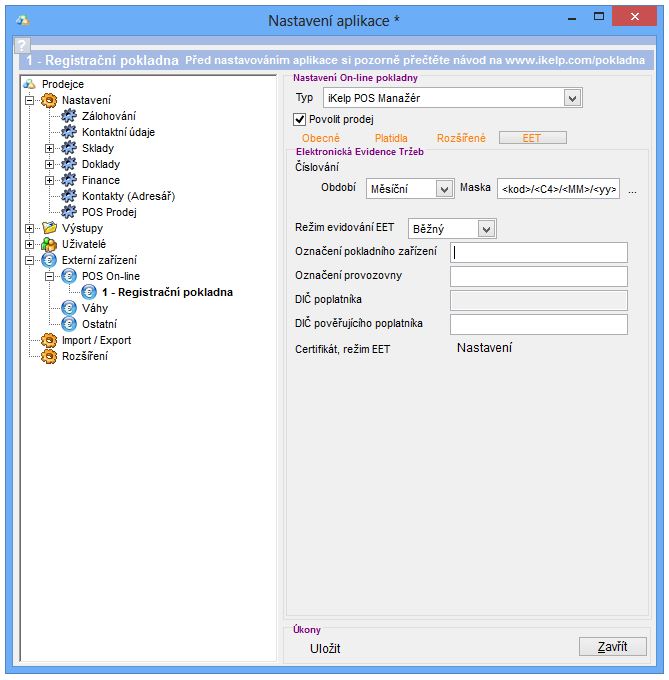Click the help question mark icon
669x680 pixels.
click(x=22, y=46)
